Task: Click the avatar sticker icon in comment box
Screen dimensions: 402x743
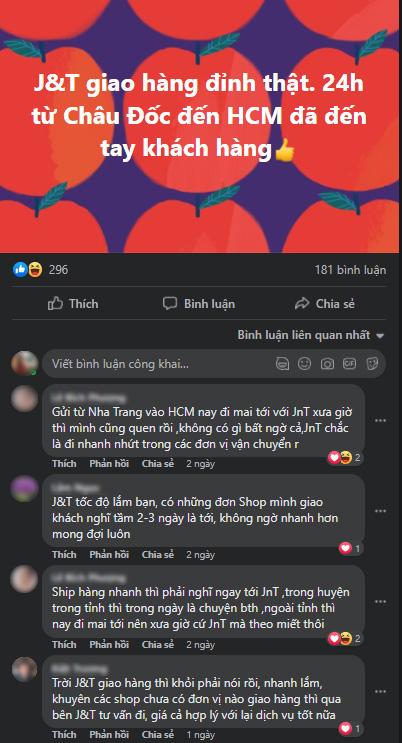Action: [283, 364]
